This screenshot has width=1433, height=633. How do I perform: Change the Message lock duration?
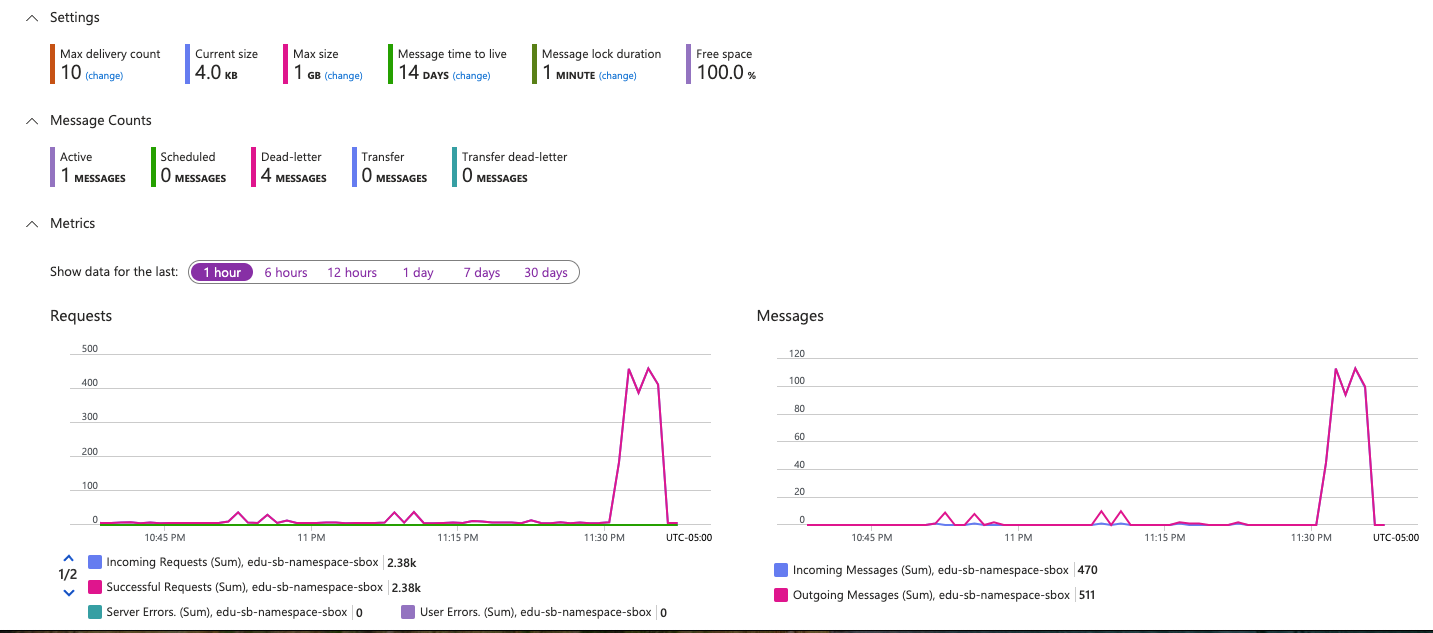point(617,76)
